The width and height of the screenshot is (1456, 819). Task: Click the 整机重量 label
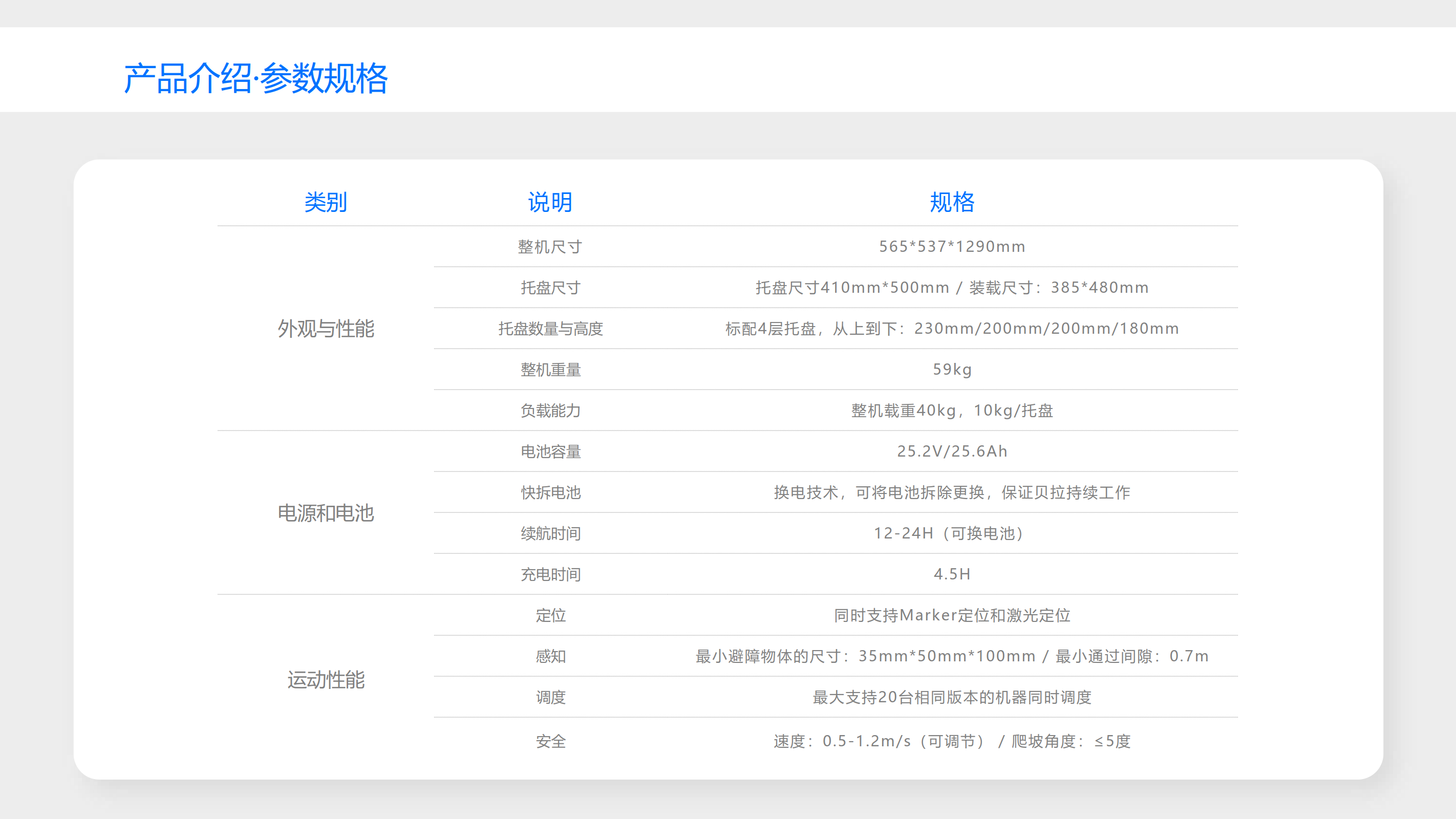[550, 370]
